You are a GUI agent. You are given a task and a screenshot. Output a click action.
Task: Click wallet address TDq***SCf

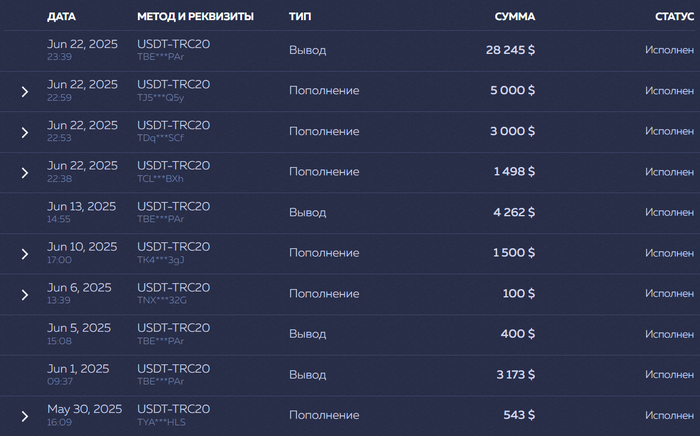[x=161, y=138]
